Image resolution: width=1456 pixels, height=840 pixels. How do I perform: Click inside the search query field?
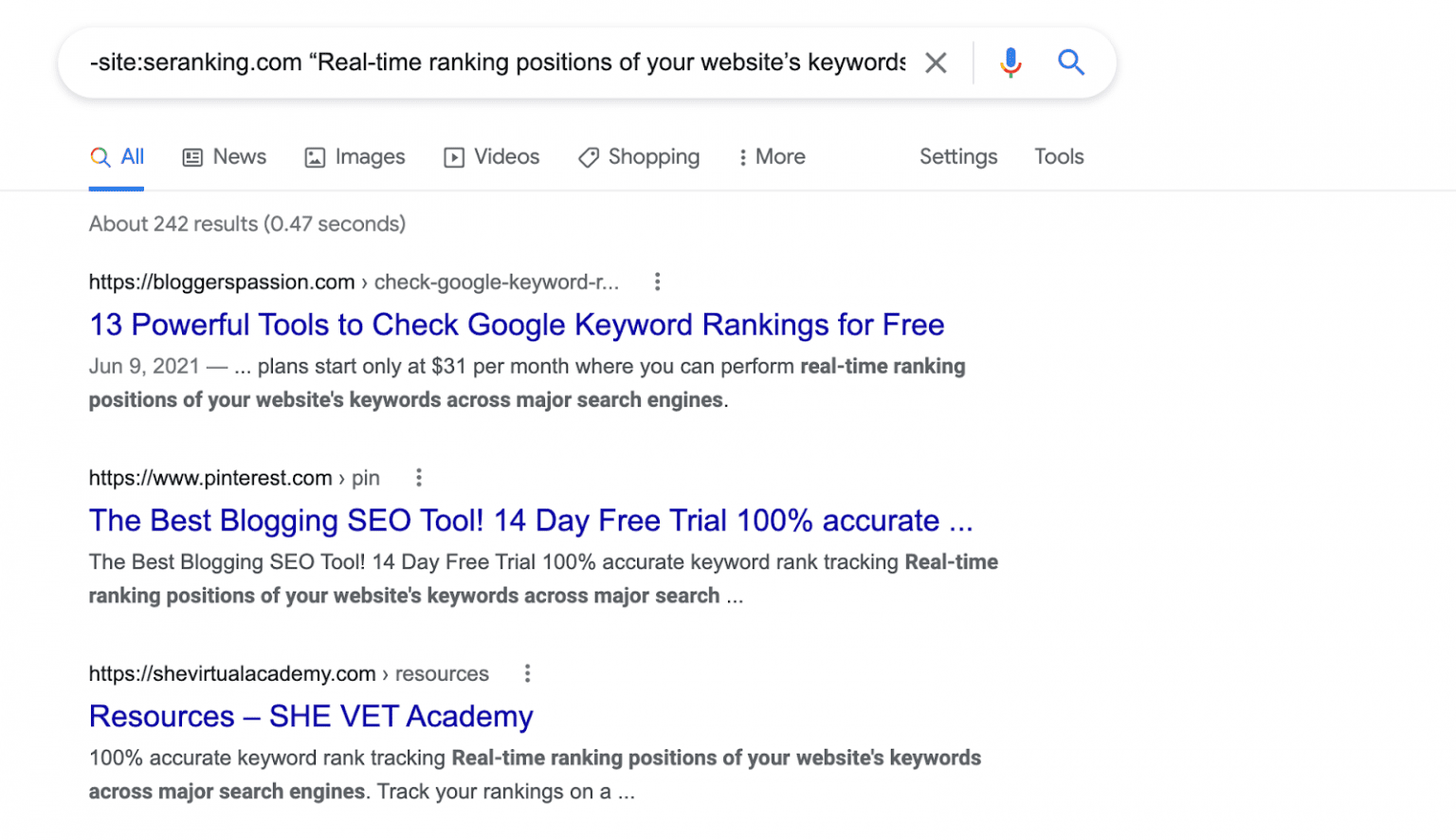click(493, 62)
